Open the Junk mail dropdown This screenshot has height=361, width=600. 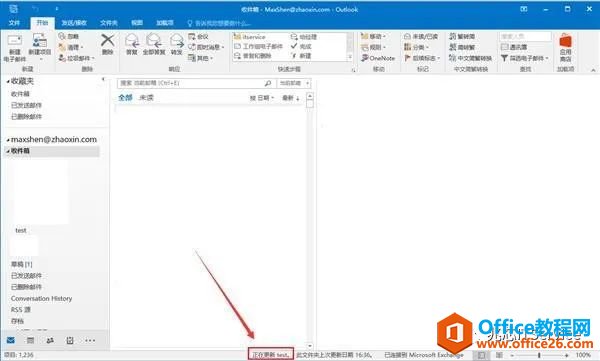[x=76, y=58]
